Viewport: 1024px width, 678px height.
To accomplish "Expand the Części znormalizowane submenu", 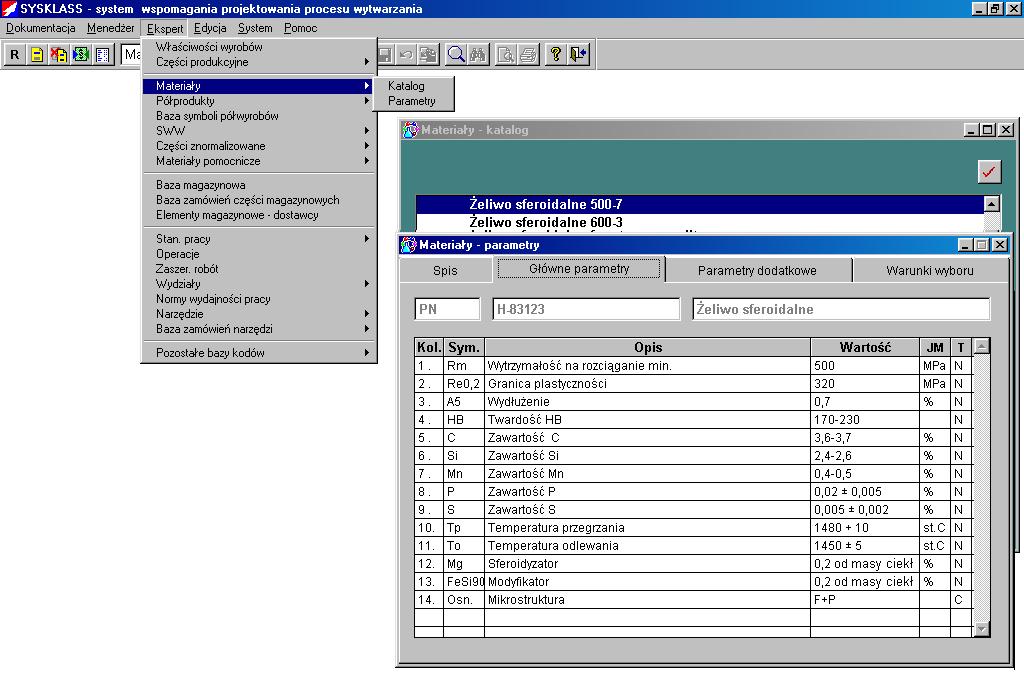I will [259, 146].
